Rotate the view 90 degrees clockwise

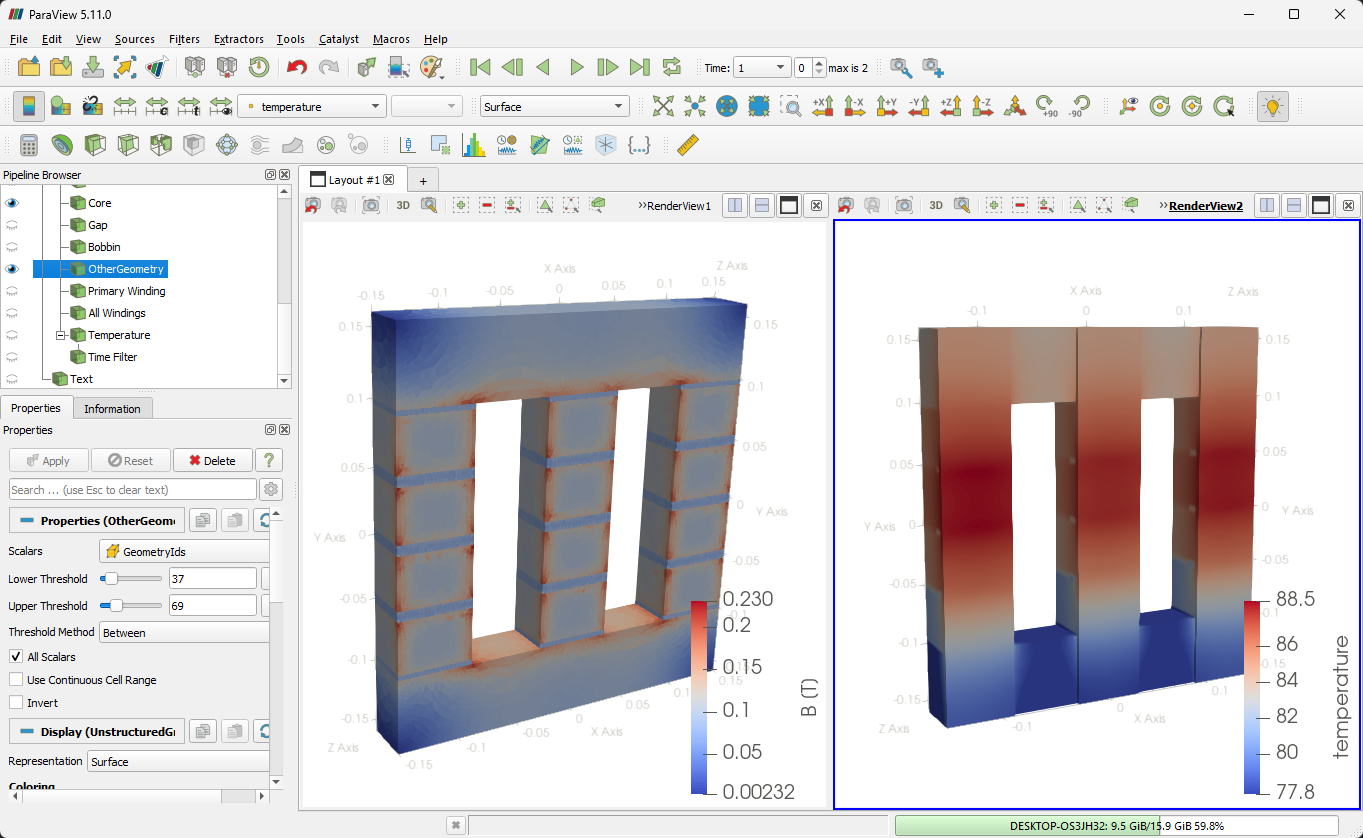click(x=1047, y=106)
